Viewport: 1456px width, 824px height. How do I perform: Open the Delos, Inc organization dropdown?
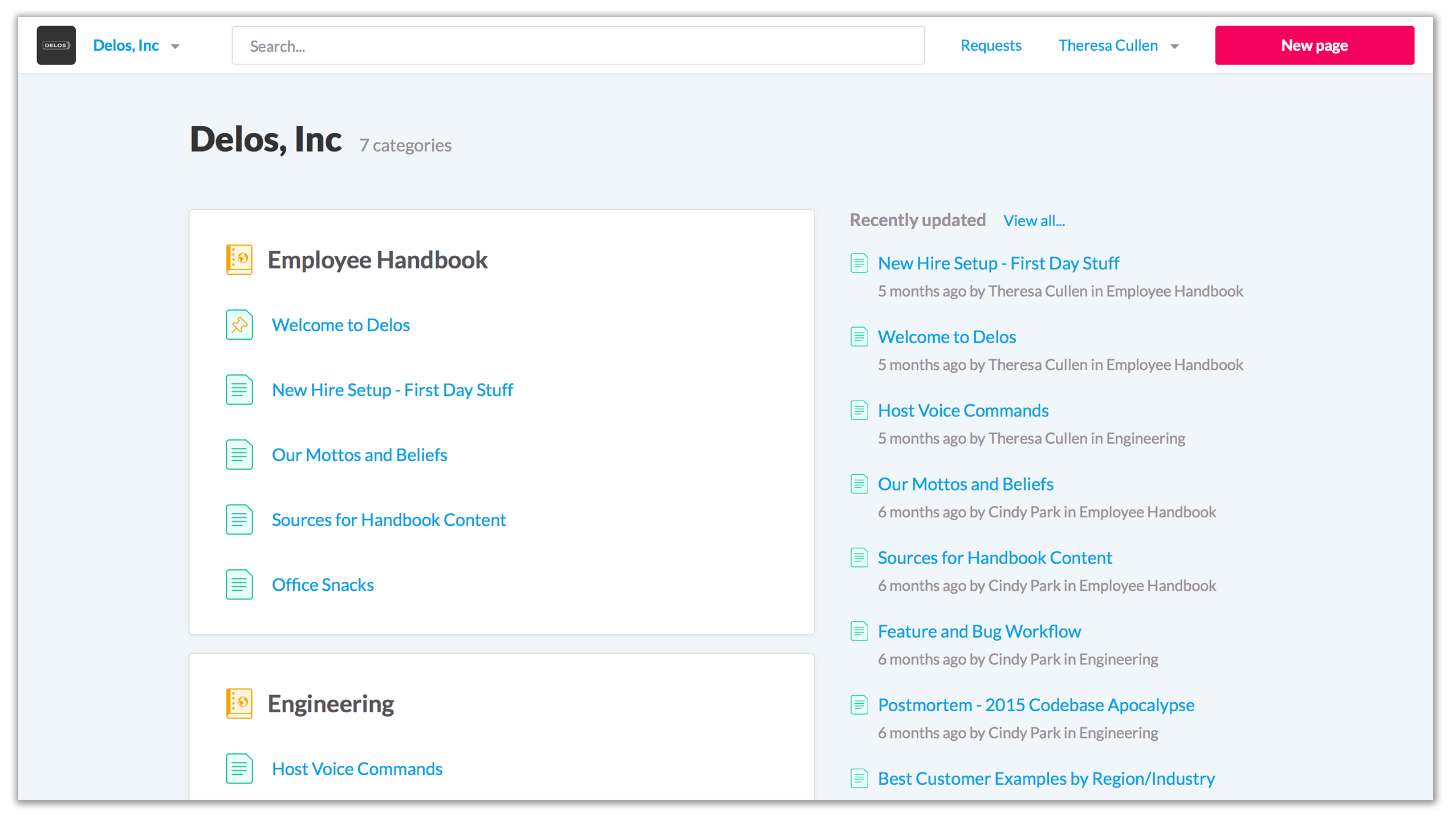136,46
